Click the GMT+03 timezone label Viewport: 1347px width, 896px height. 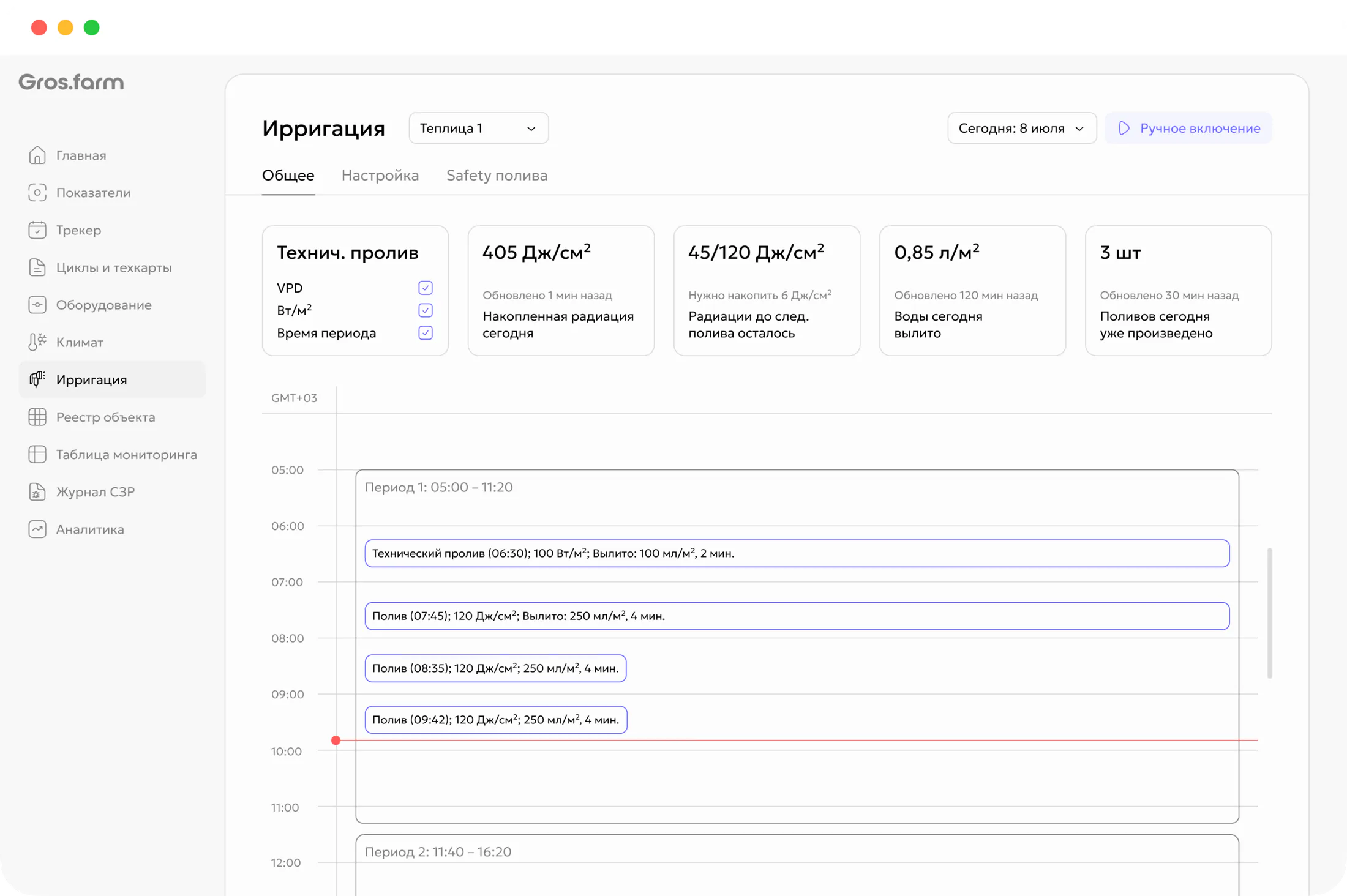295,398
